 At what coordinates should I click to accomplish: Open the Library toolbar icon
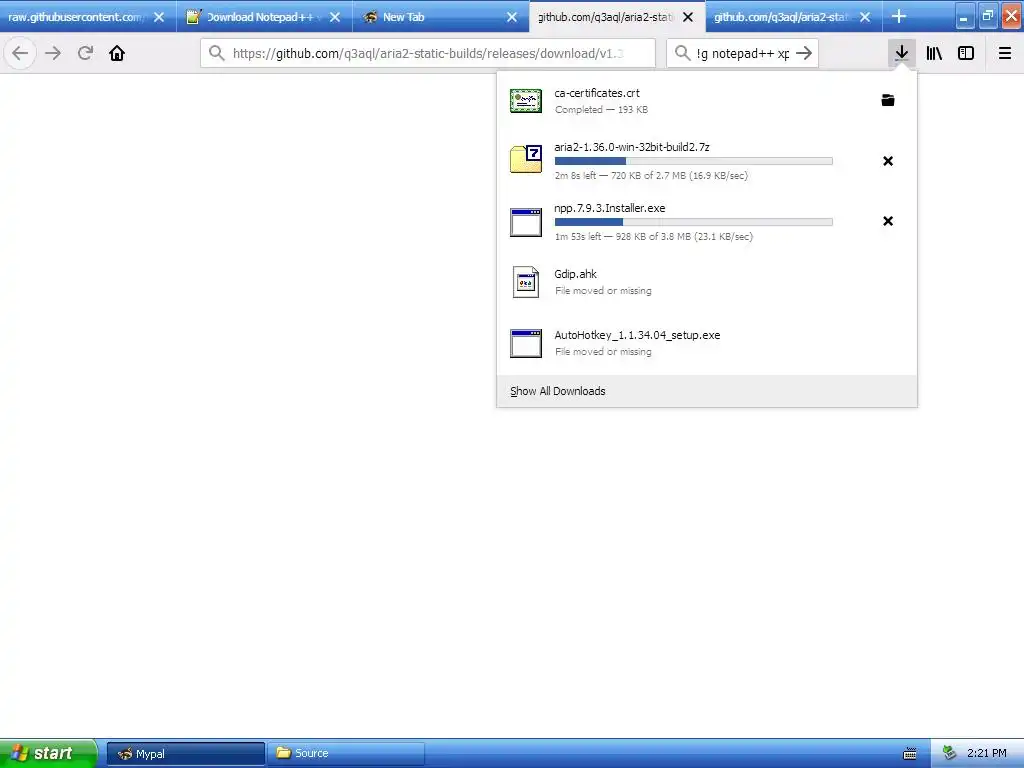pos(934,53)
